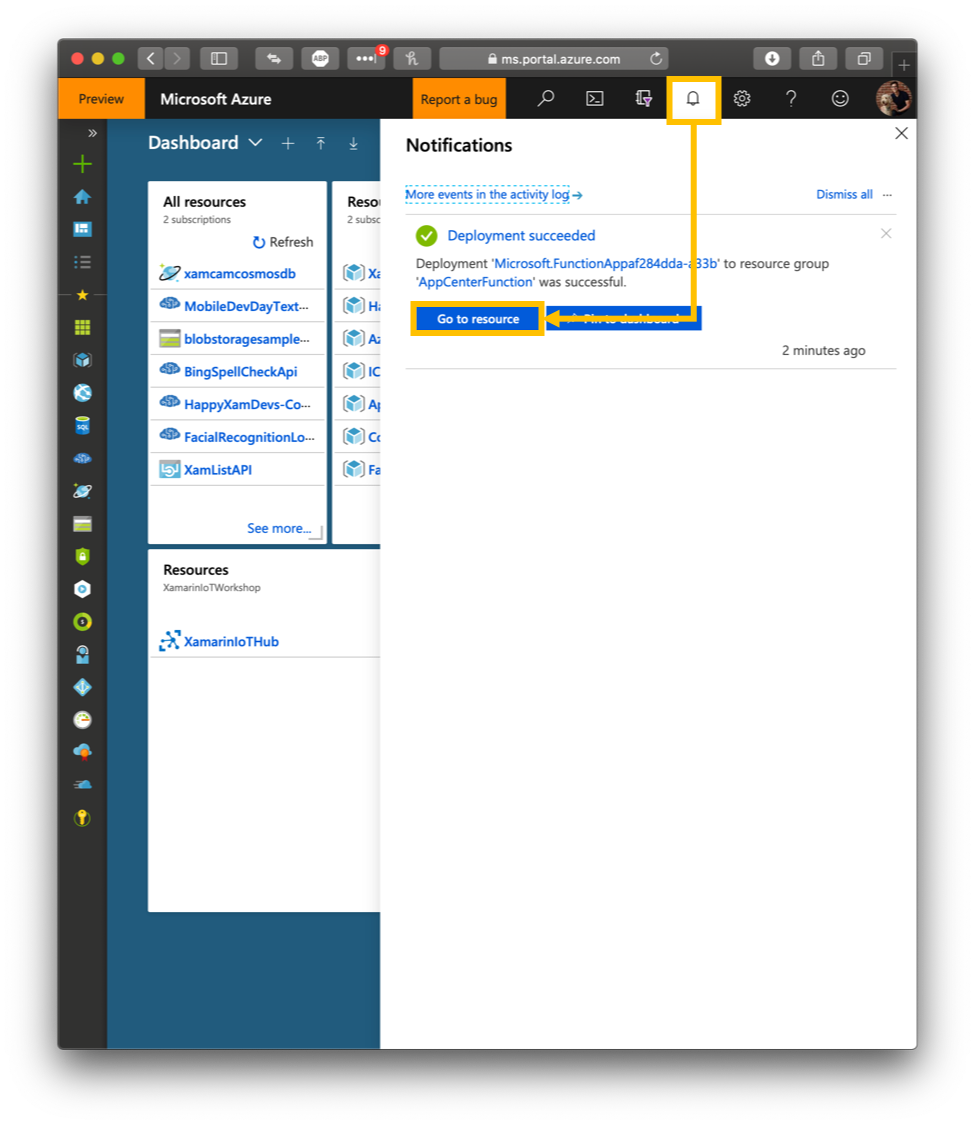Click the Notifications bell icon
The image size is (972, 1125).
click(693, 99)
